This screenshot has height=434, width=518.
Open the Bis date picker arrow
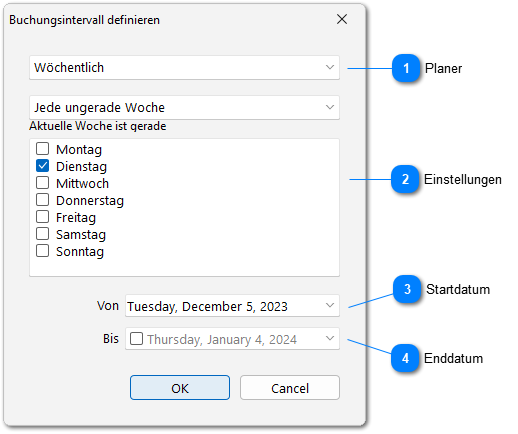[330, 339]
